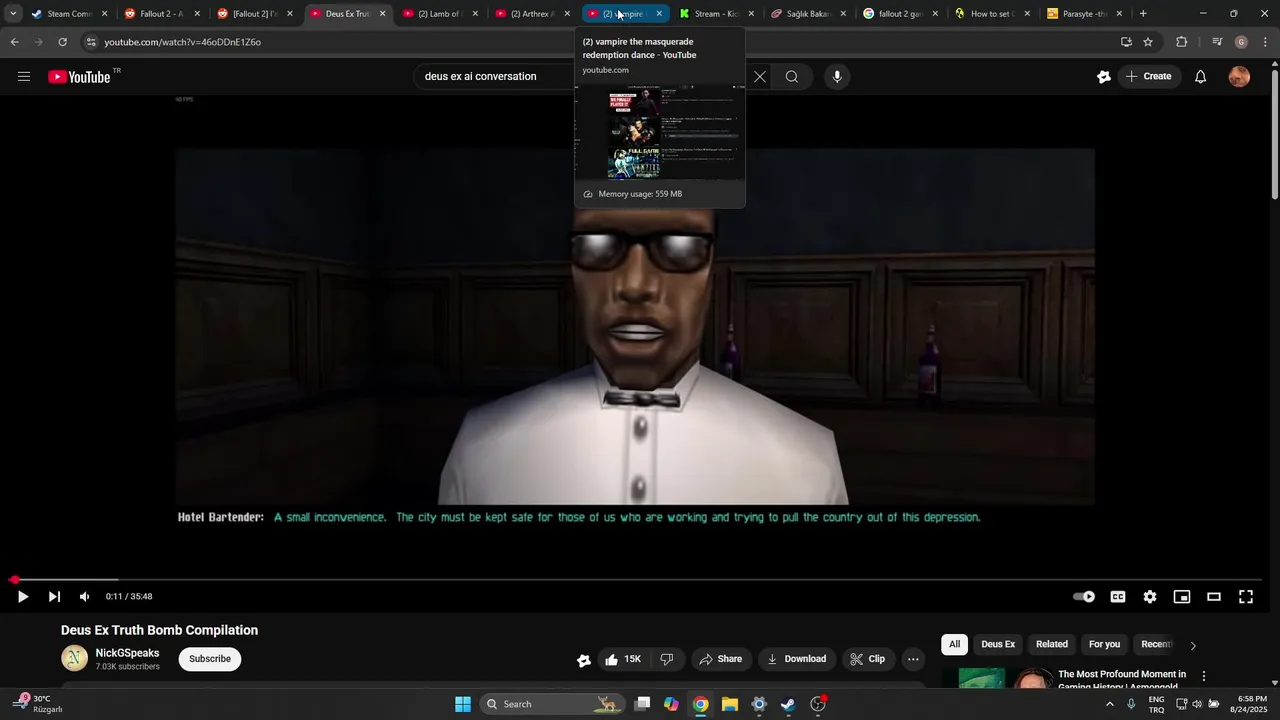The width and height of the screenshot is (1280, 720).
Task: View site information icon in address bar
Action: tap(91, 42)
